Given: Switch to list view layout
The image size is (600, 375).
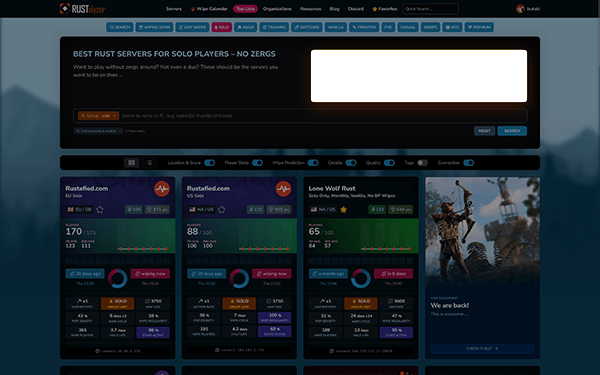Looking at the screenshot, I should (150, 163).
